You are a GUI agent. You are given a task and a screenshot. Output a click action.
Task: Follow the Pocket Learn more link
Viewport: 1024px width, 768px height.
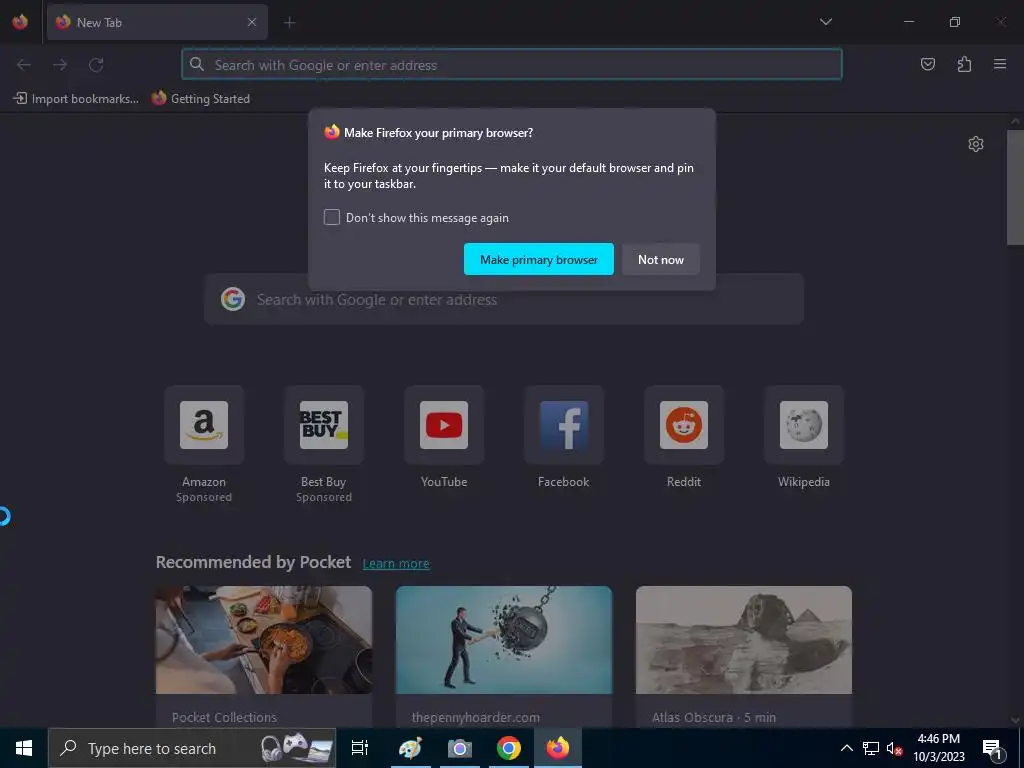(396, 564)
